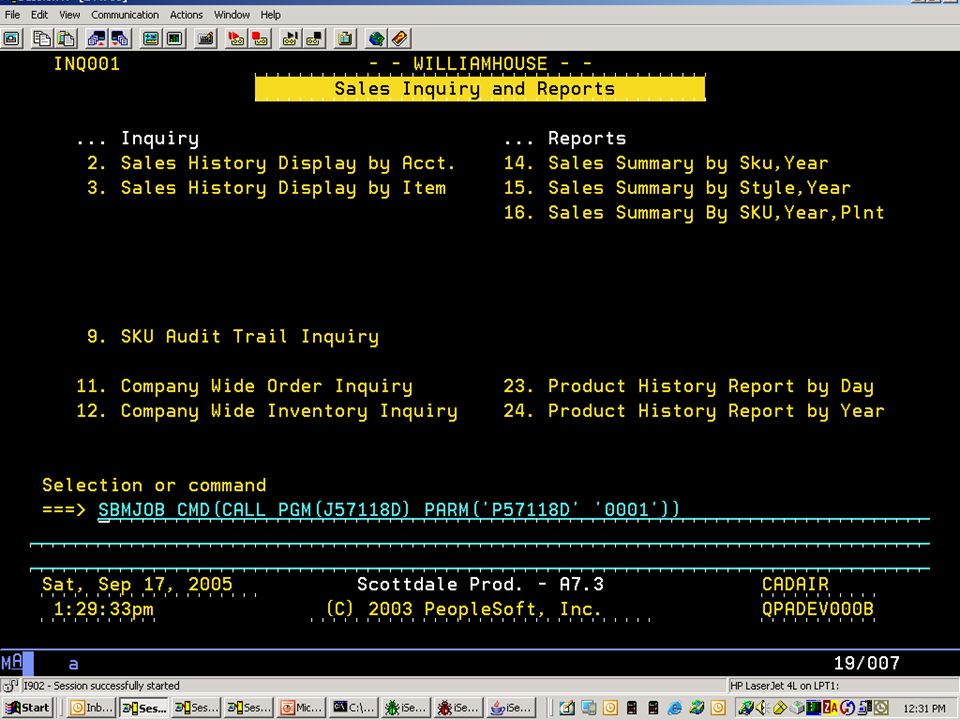Open the Communication menu
The image size is (960, 720).
coord(125,15)
